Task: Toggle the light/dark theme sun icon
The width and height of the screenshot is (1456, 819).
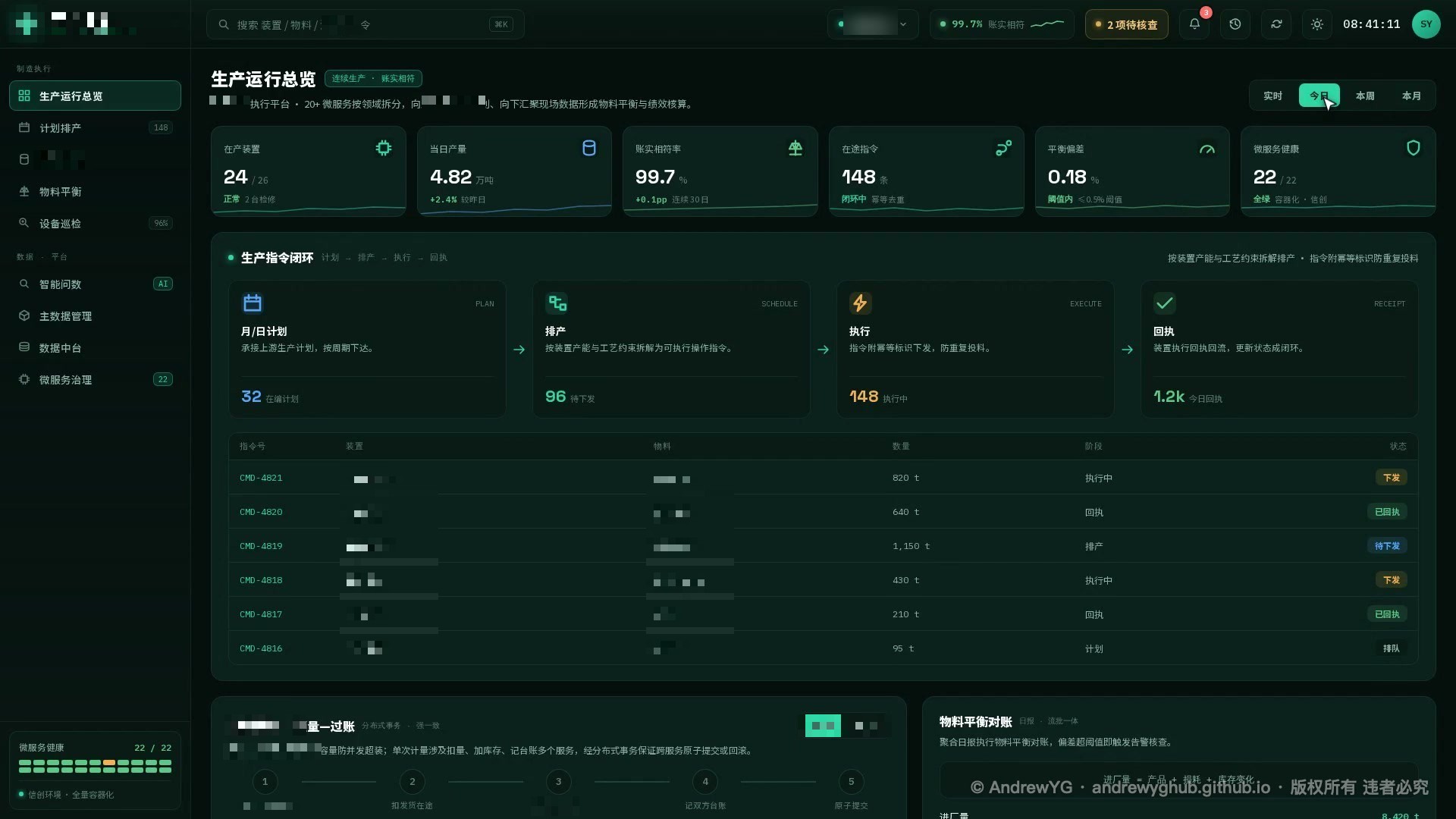Action: [x=1317, y=24]
